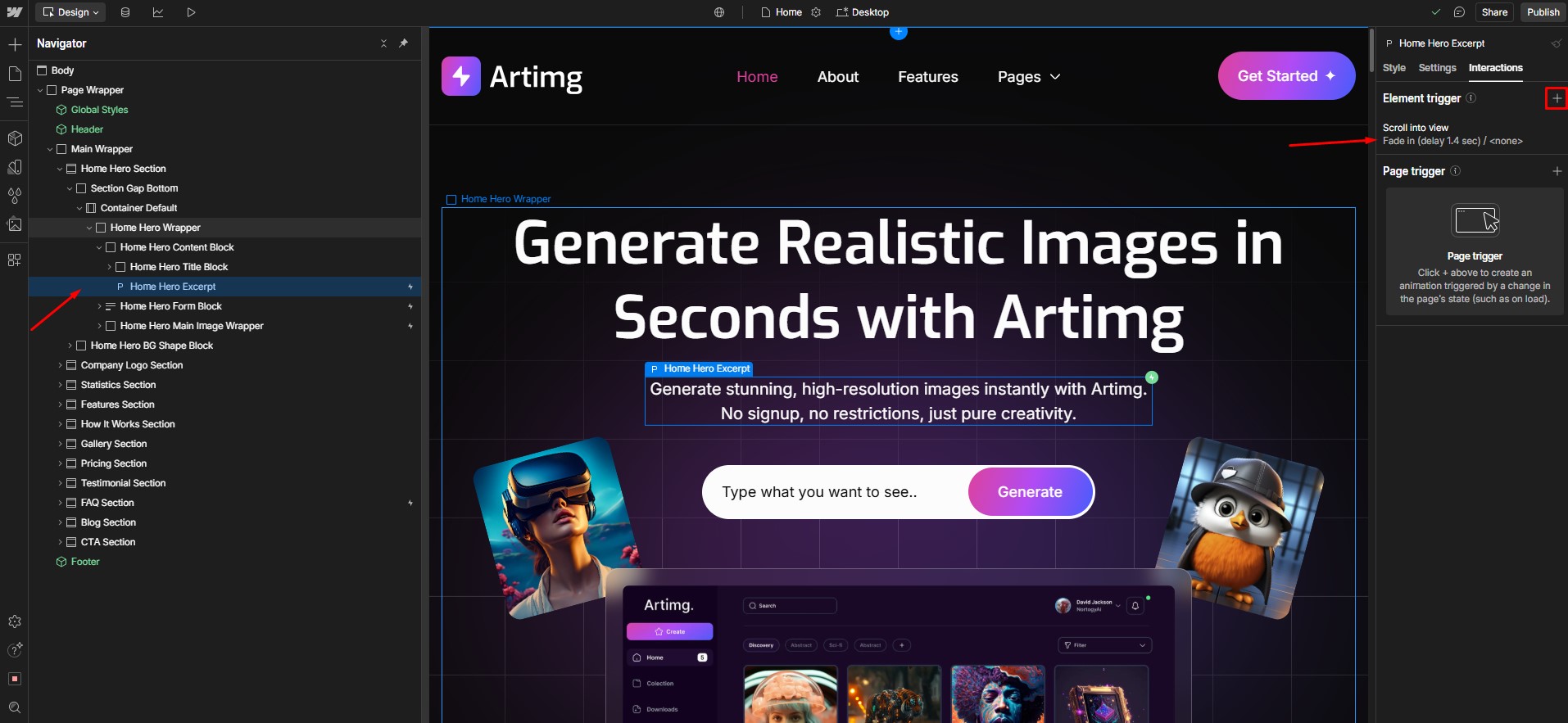Expand the Home Hero Title Block node
The image size is (1568, 723).
[109, 267]
